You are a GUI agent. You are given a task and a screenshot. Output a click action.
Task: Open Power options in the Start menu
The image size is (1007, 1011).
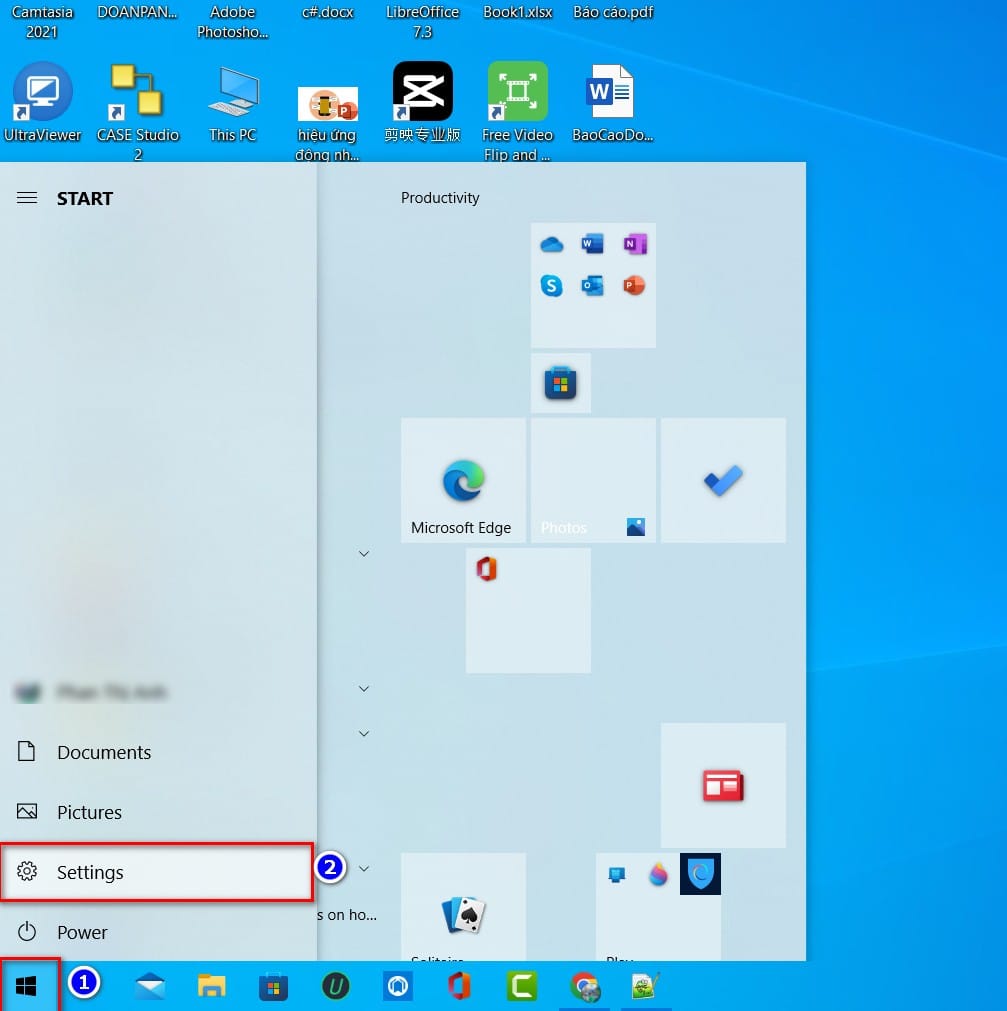[x=84, y=932]
